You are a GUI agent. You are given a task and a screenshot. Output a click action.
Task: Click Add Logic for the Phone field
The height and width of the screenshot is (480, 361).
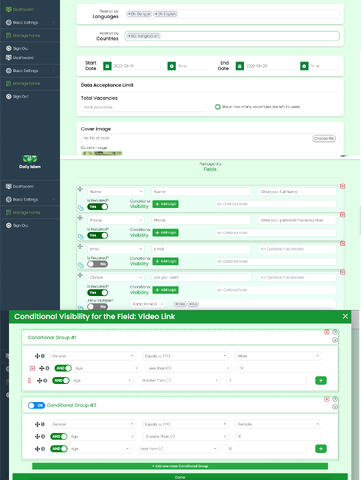pyautogui.click(x=165, y=233)
